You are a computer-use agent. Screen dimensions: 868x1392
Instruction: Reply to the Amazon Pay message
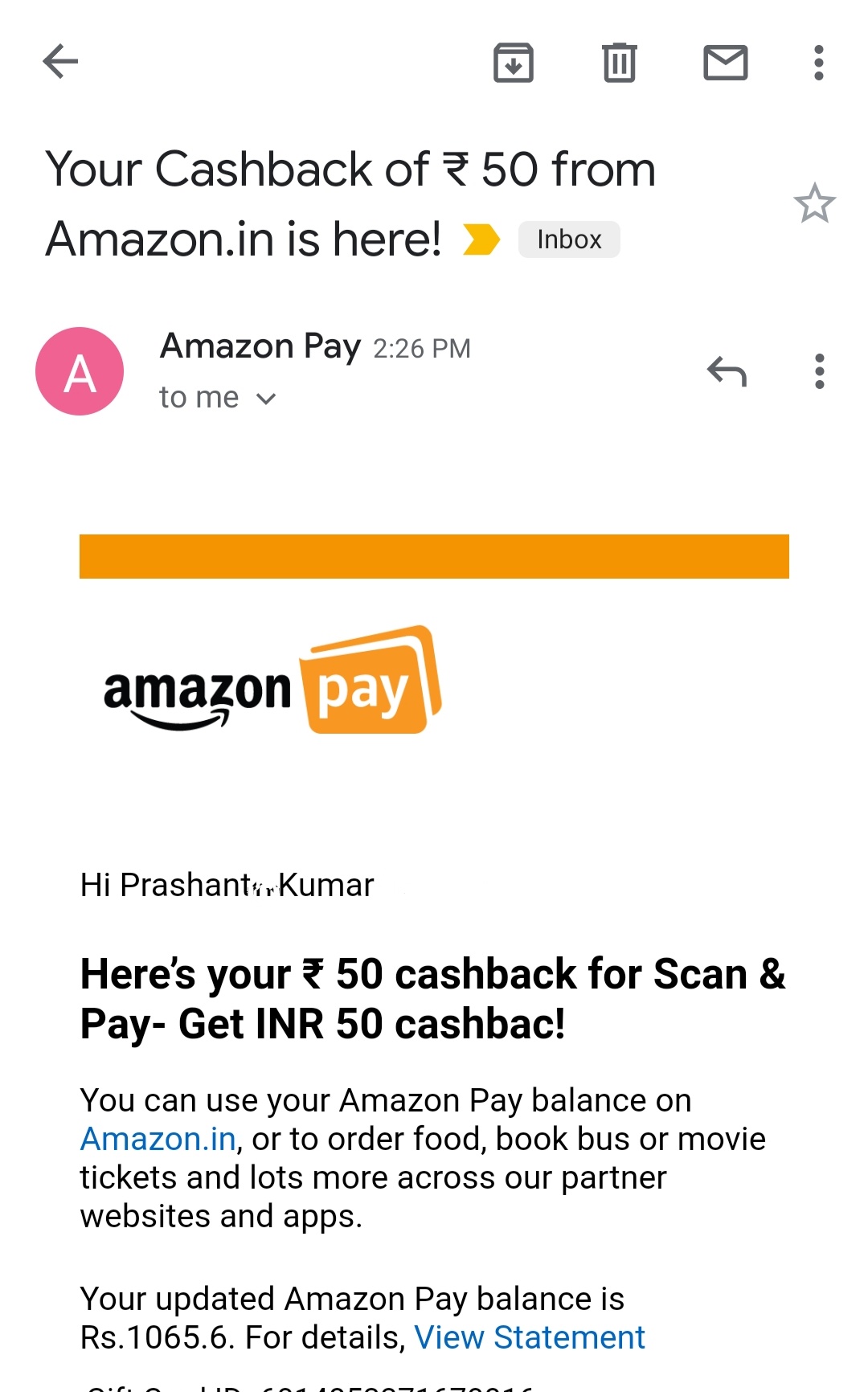(727, 371)
